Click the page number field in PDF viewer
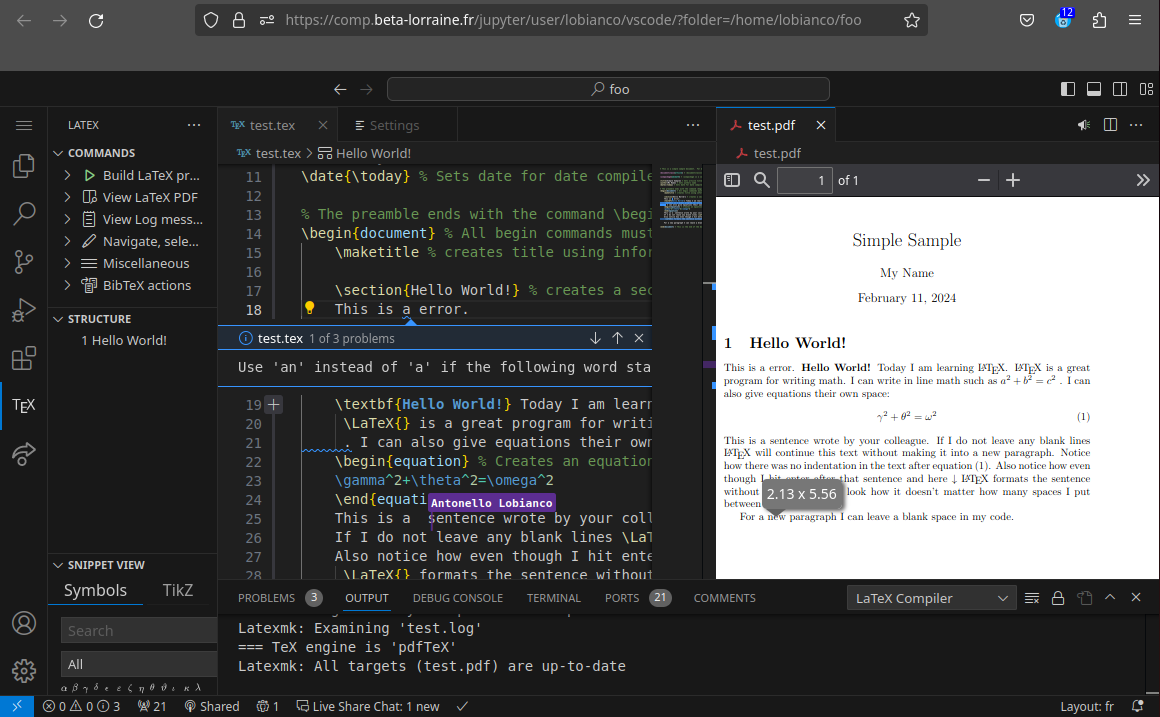The height and width of the screenshot is (717, 1160). 805,180
